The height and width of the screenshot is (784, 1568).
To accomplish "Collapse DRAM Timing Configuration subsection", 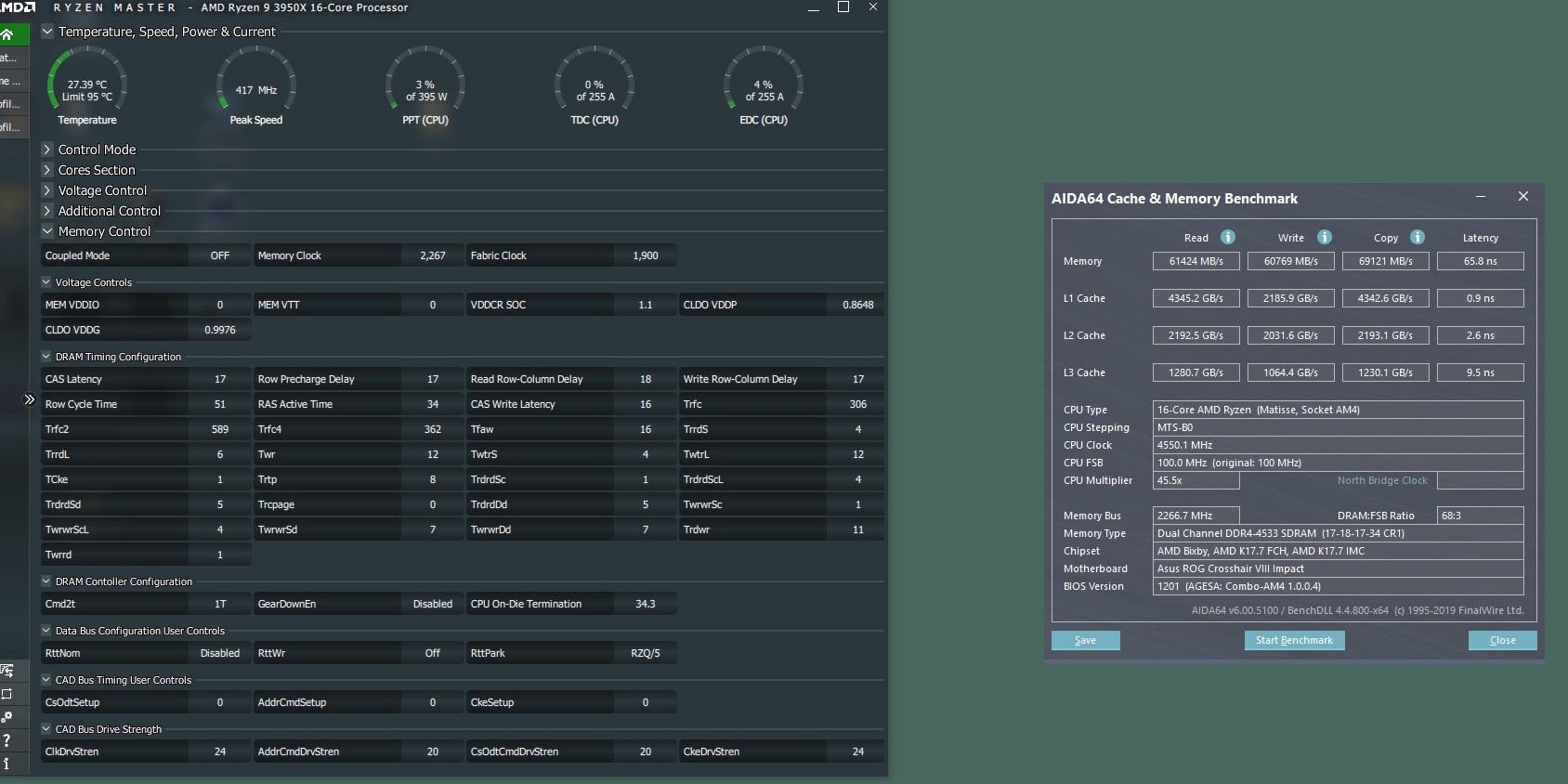I will click(x=46, y=357).
